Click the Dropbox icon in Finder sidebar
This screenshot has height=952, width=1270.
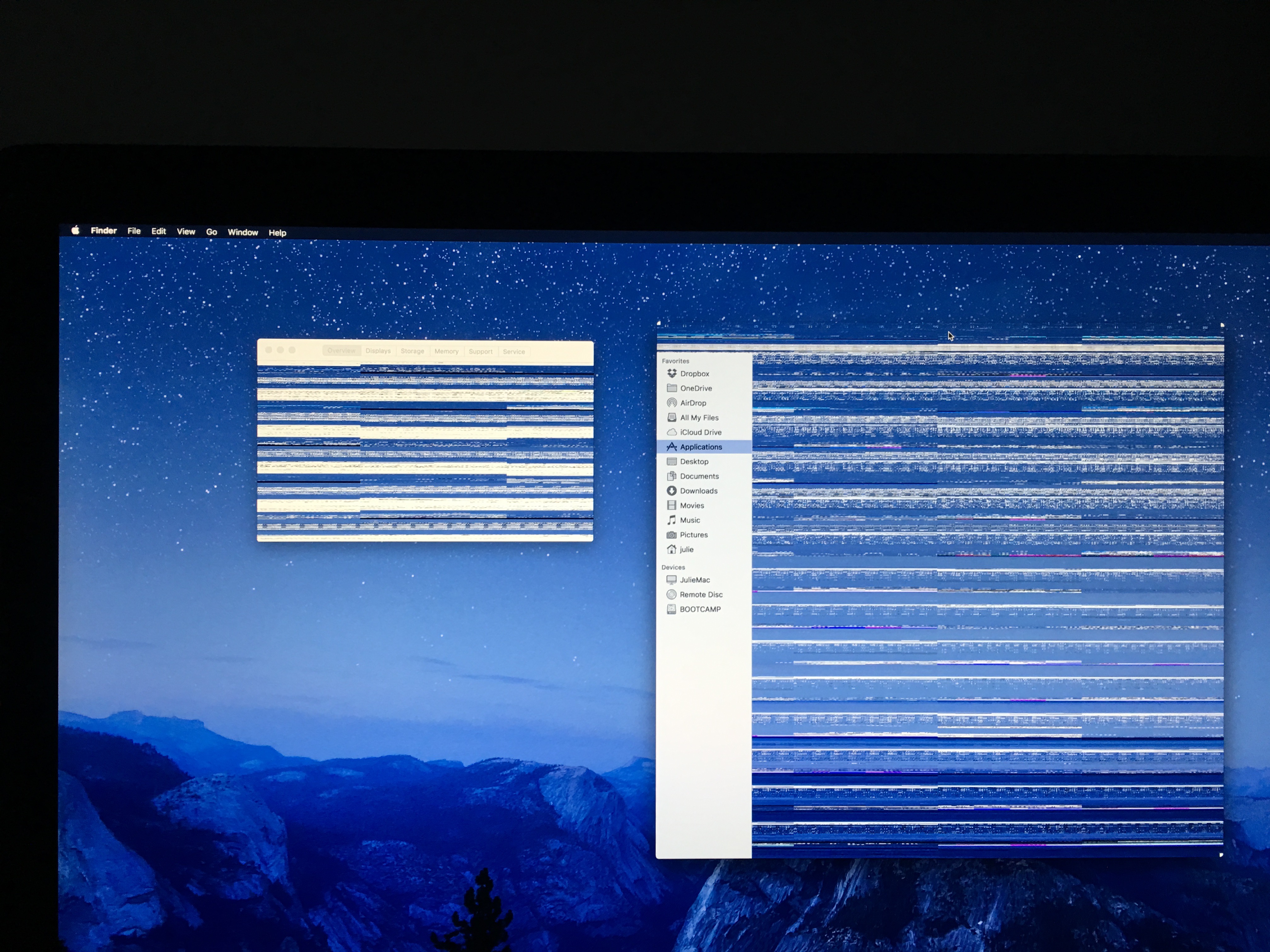[672, 374]
